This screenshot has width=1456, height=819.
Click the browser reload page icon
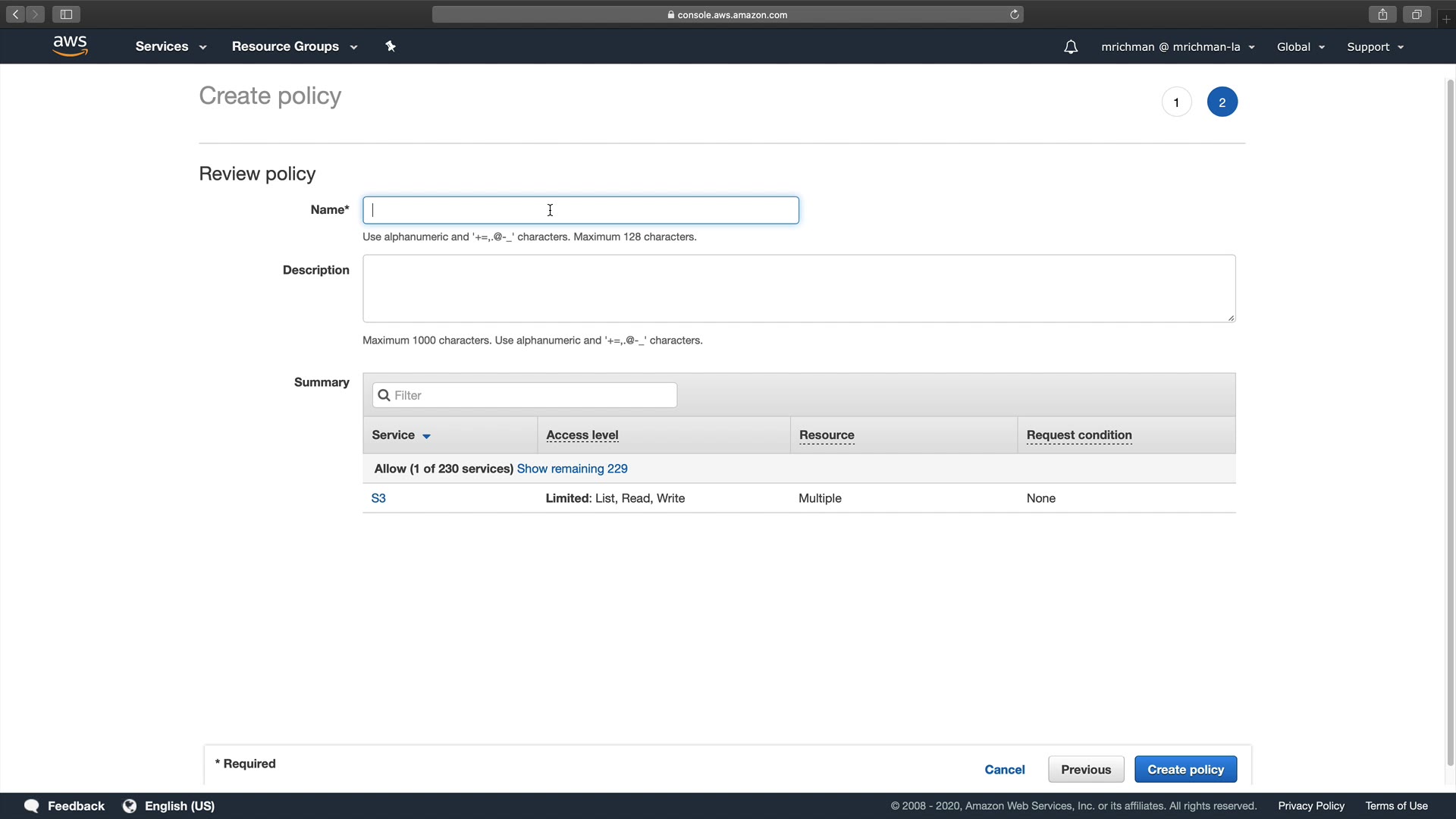[1014, 14]
